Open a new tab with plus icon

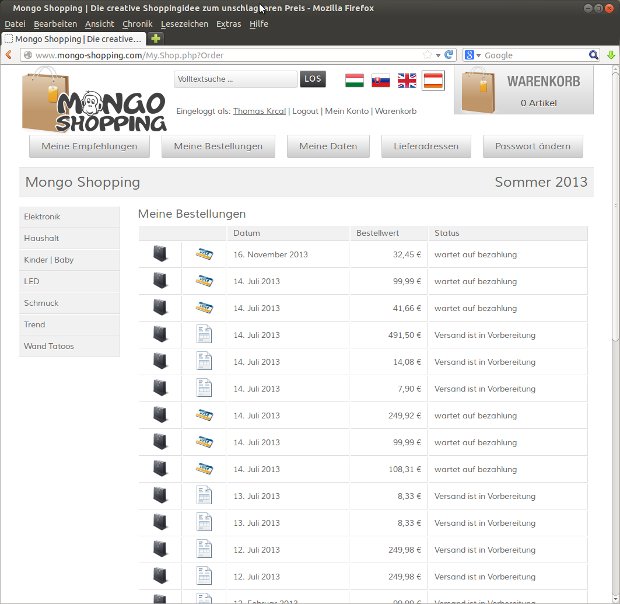point(156,39)
